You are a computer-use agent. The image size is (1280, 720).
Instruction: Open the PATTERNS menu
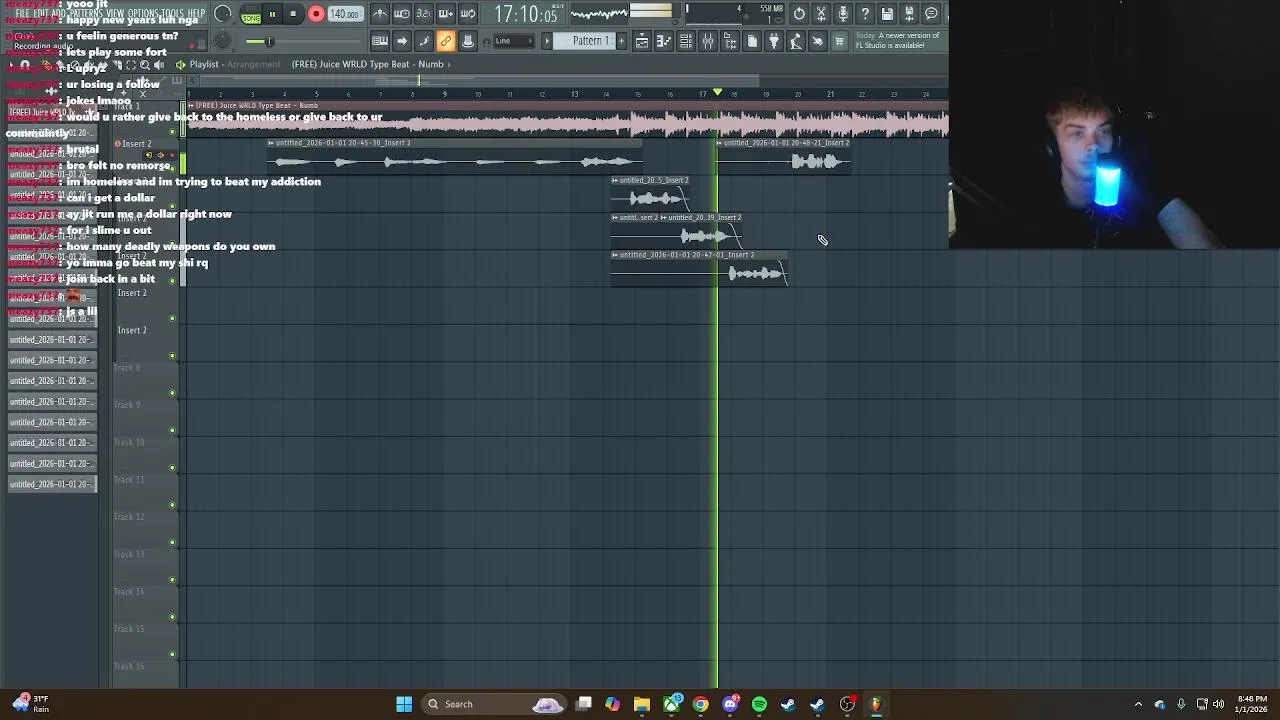84,14
